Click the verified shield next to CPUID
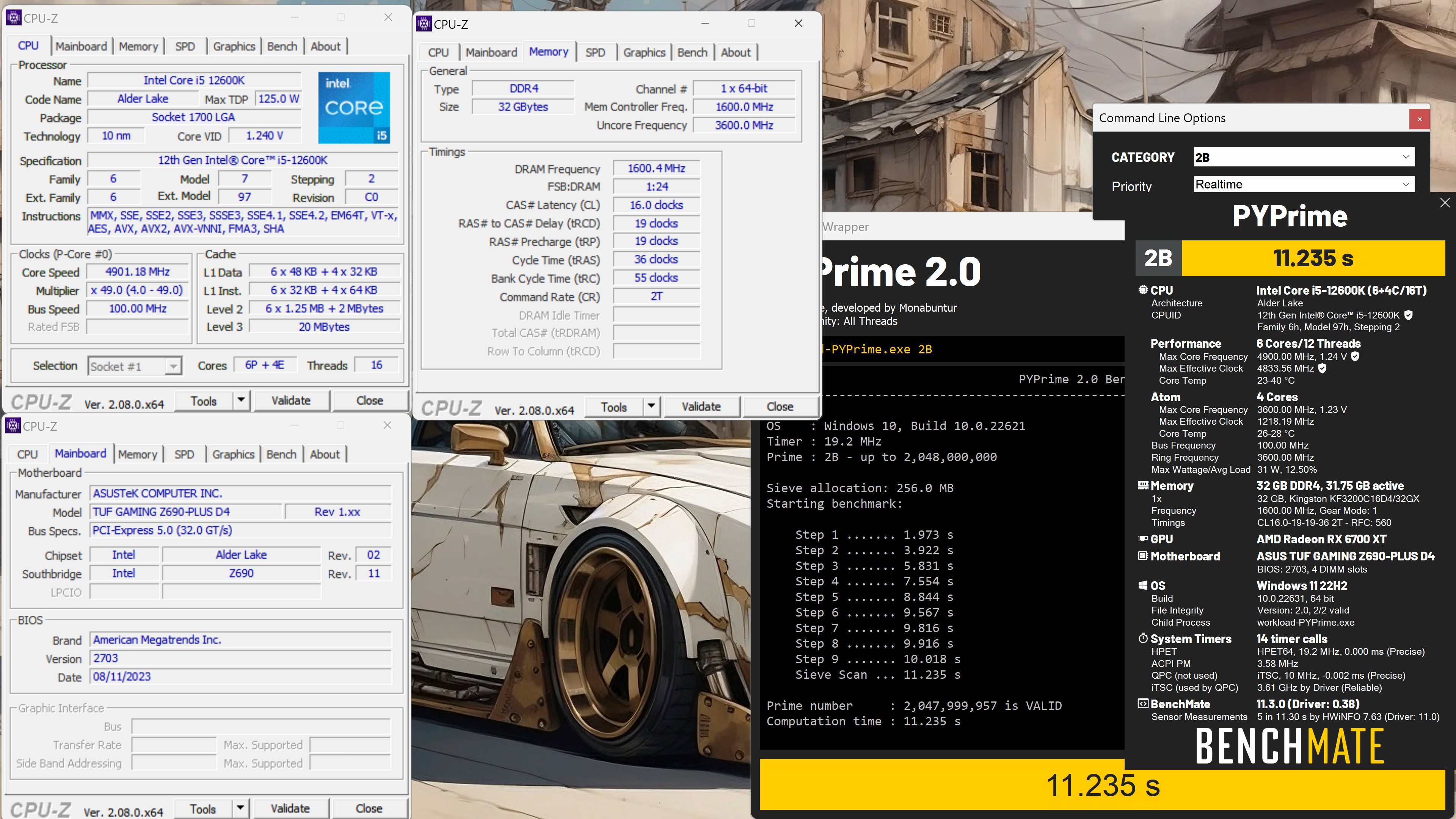 tap(1409, 315)
